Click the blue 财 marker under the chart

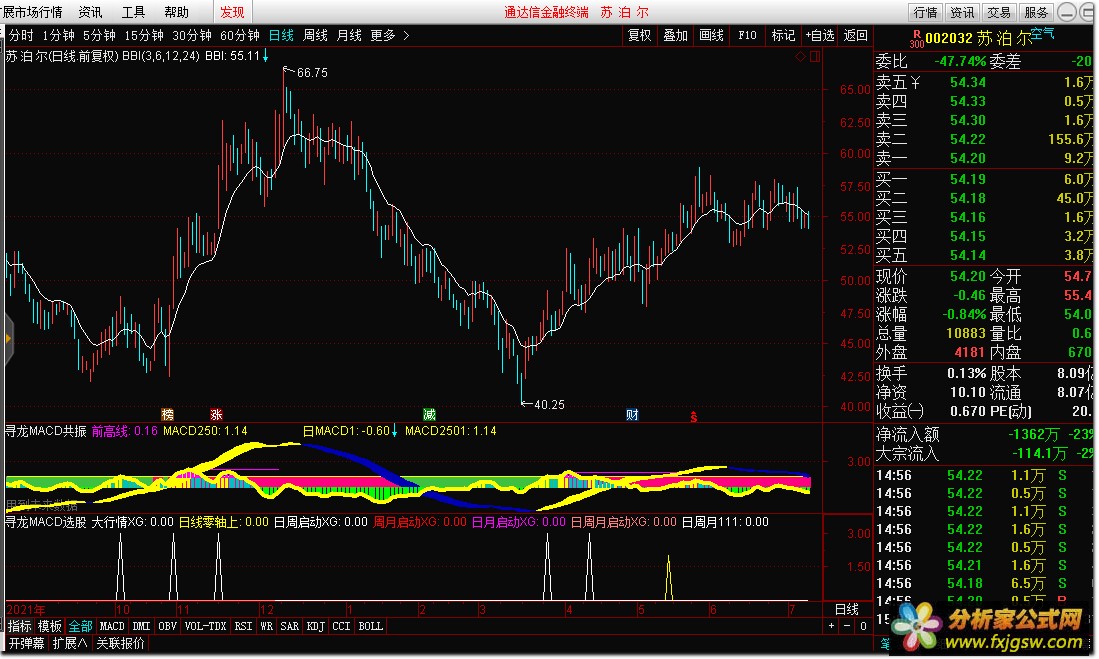click(632, 414)
